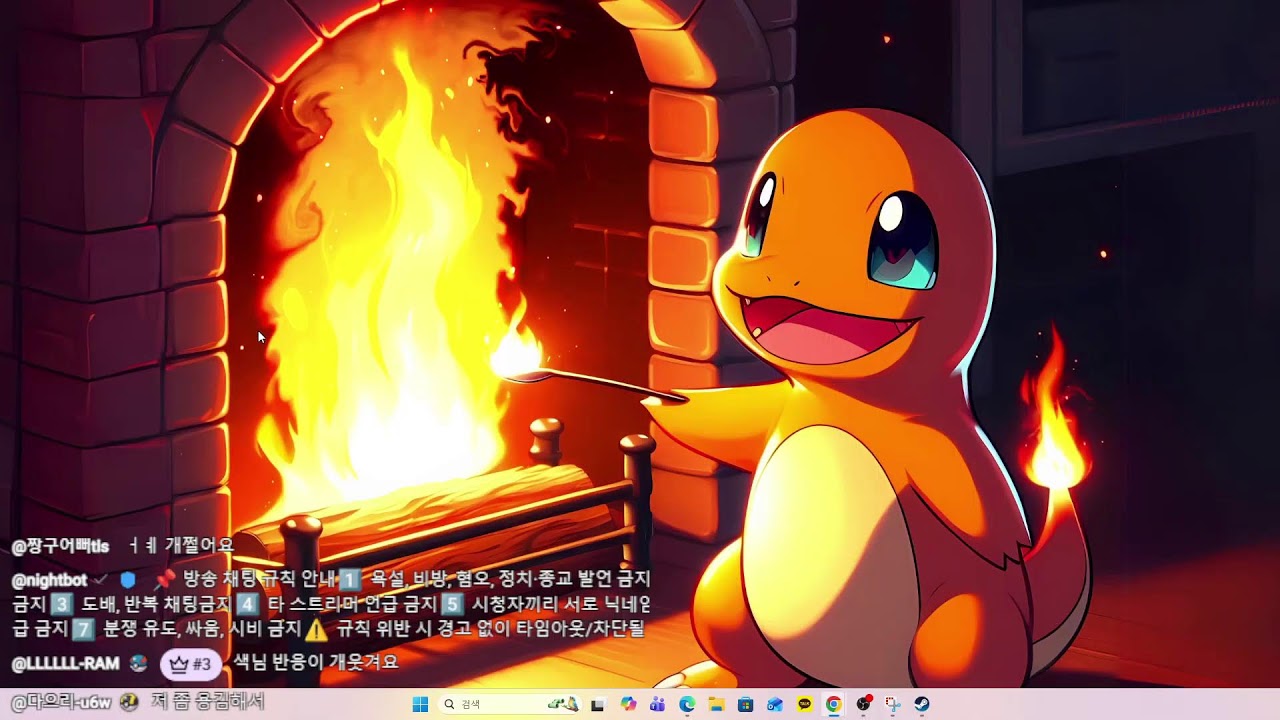Click the chat message '색님 반응이 개웃겨요'
The height and width of the screenshot is (720, 1280).
click(316, 662)
